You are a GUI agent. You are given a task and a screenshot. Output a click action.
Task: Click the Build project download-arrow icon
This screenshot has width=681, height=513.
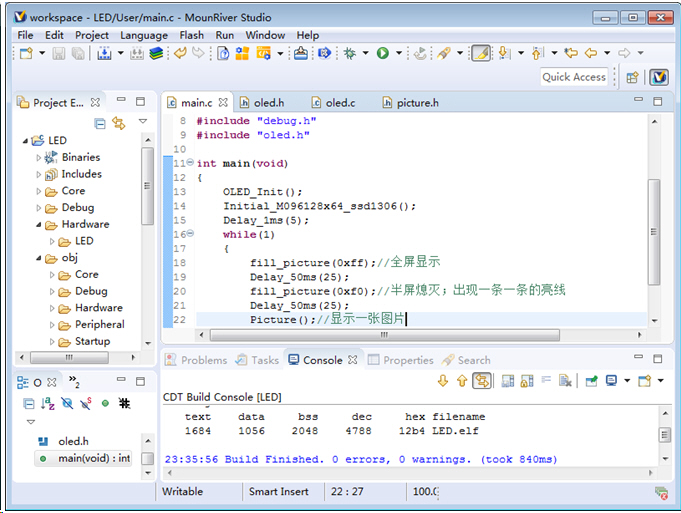tap(104, 53)
